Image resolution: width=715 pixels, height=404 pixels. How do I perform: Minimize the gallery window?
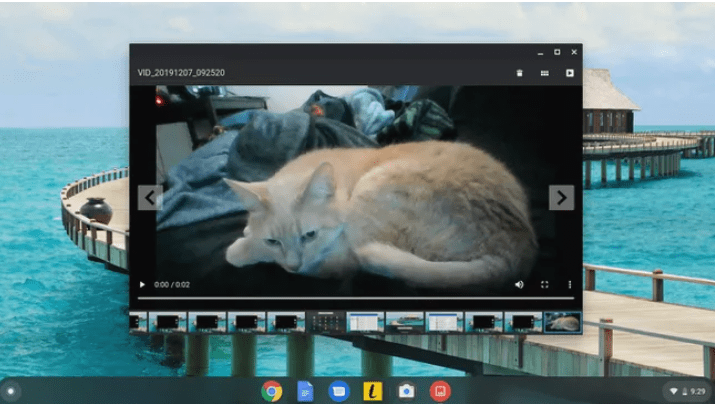[x=540, y=52]
